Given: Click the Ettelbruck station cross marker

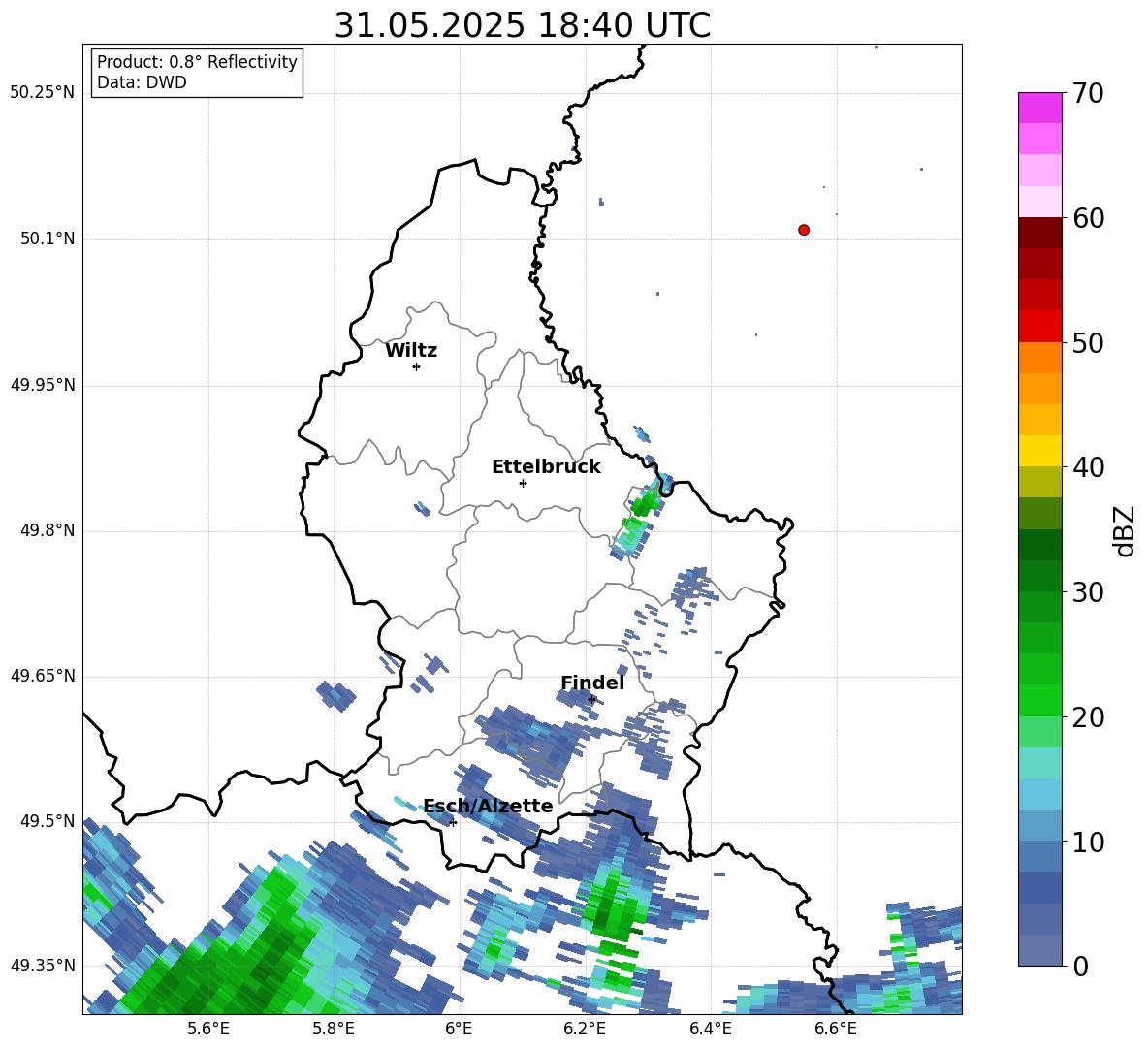Looking at the screenshot, I should pyautogui.click(x=523, y=483).
